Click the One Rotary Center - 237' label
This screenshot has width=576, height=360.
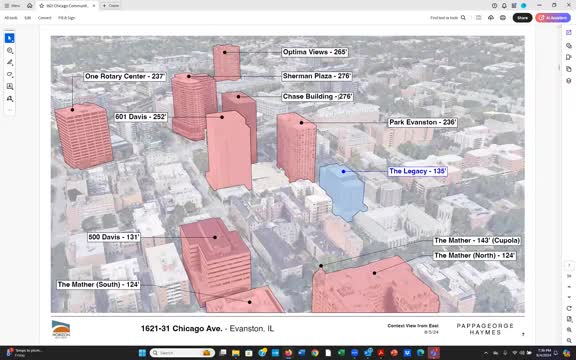[x=125, y=76]
